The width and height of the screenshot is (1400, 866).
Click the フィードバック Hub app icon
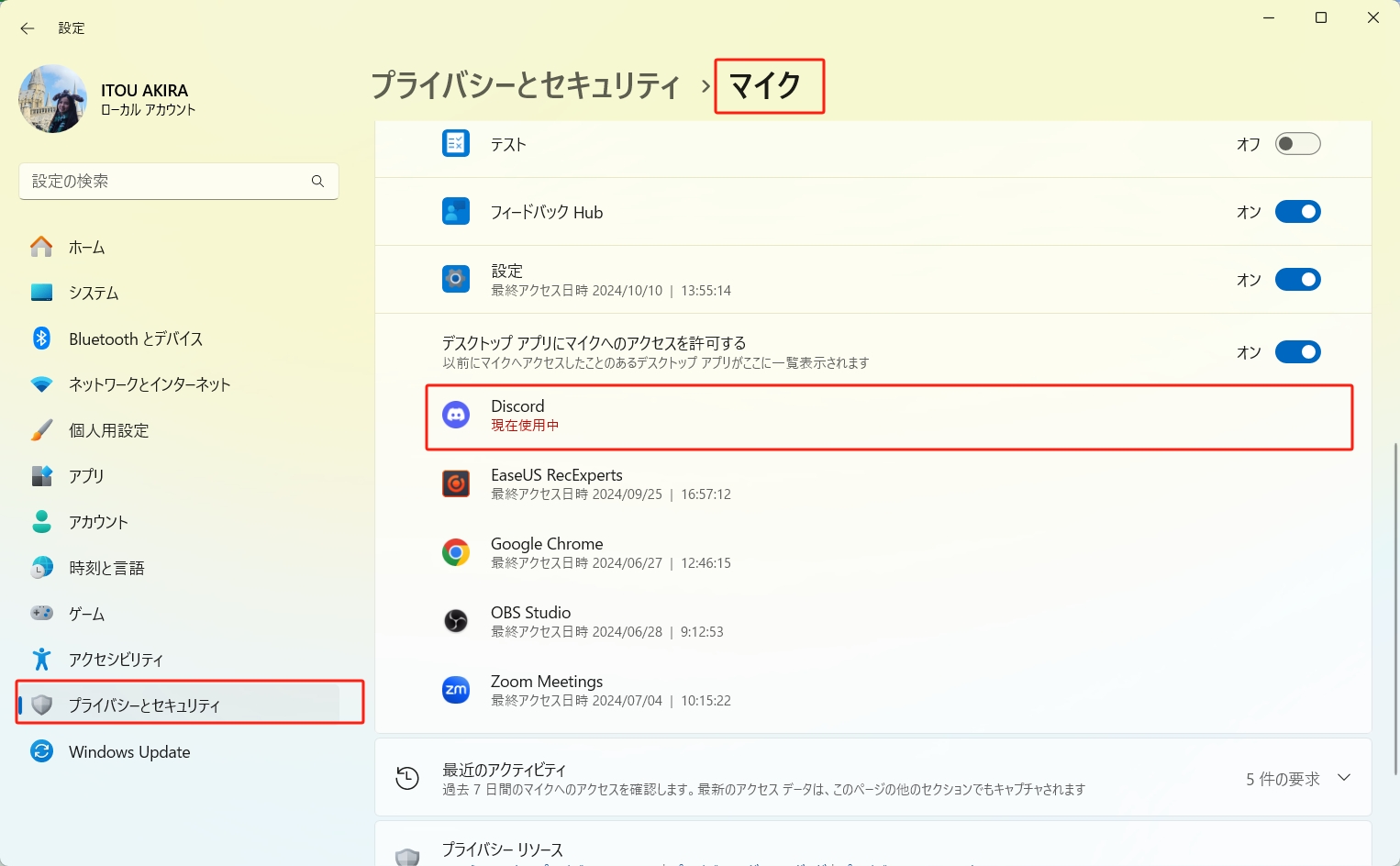(456, 212)
